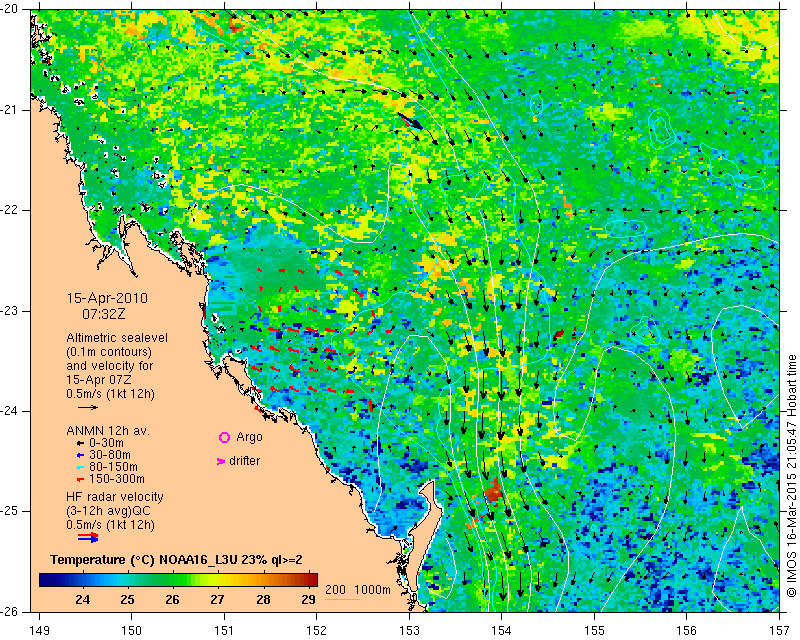The image size is (800, 640).
Task: Click the '200' bathymetry depth label
Action: [336, 589]
